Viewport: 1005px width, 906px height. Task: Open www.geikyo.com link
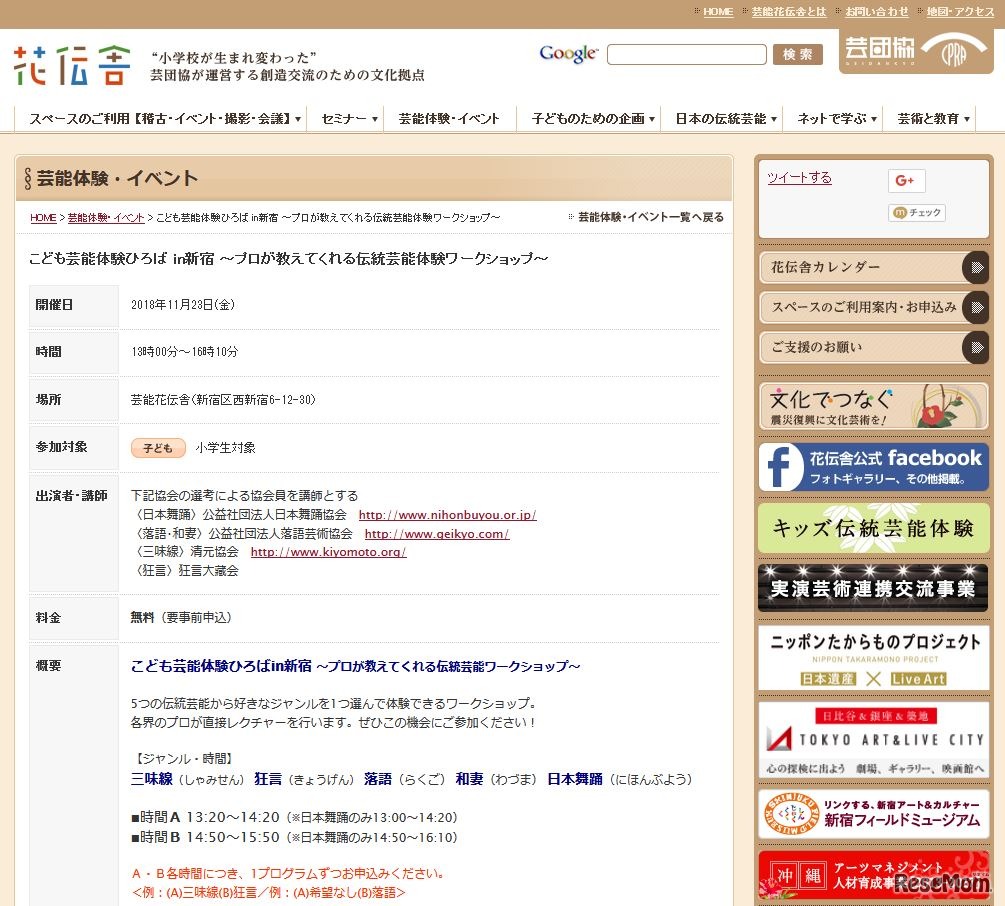point(437,534)
